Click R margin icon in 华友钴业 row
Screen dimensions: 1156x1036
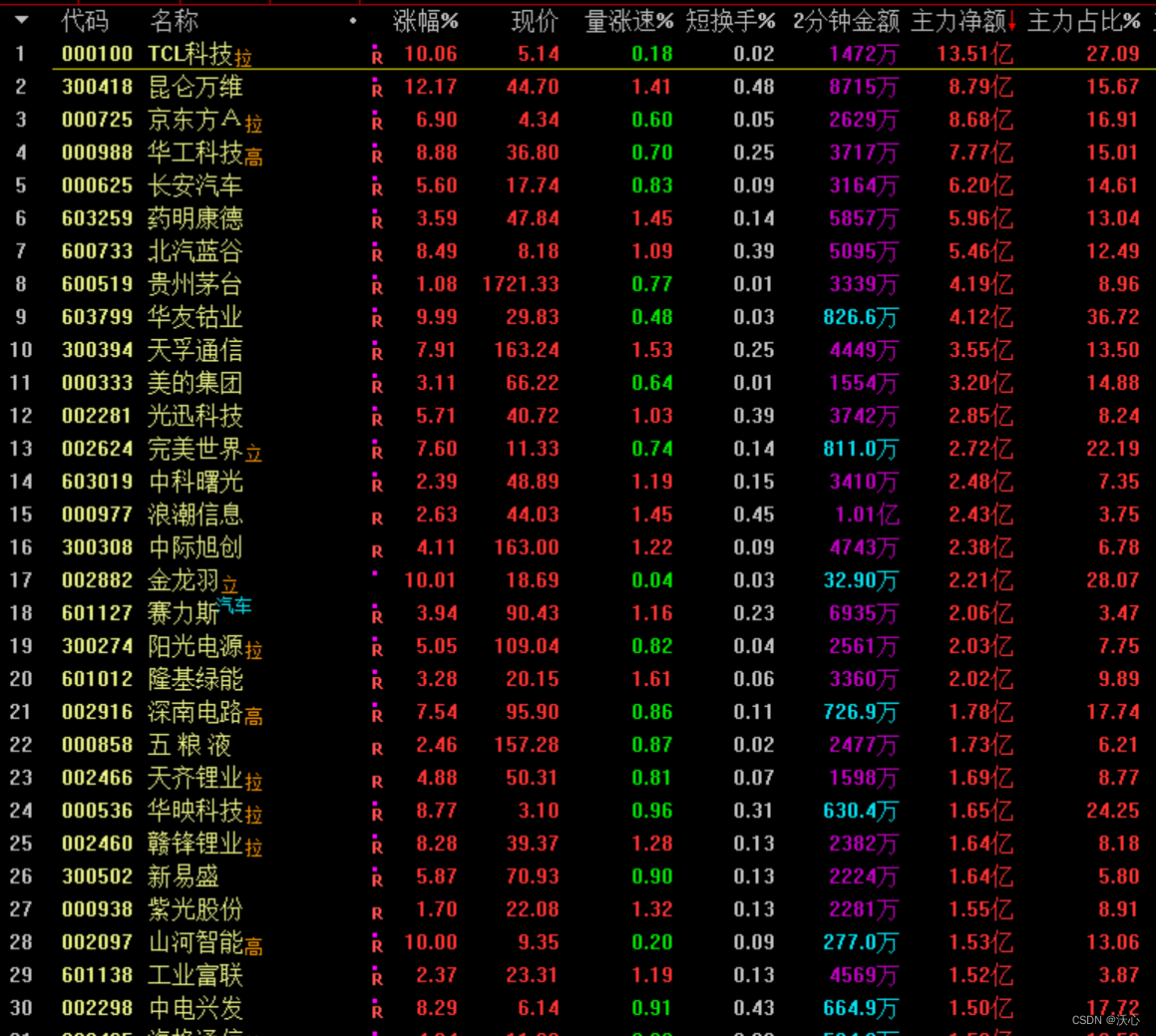(x=377, y=320)
